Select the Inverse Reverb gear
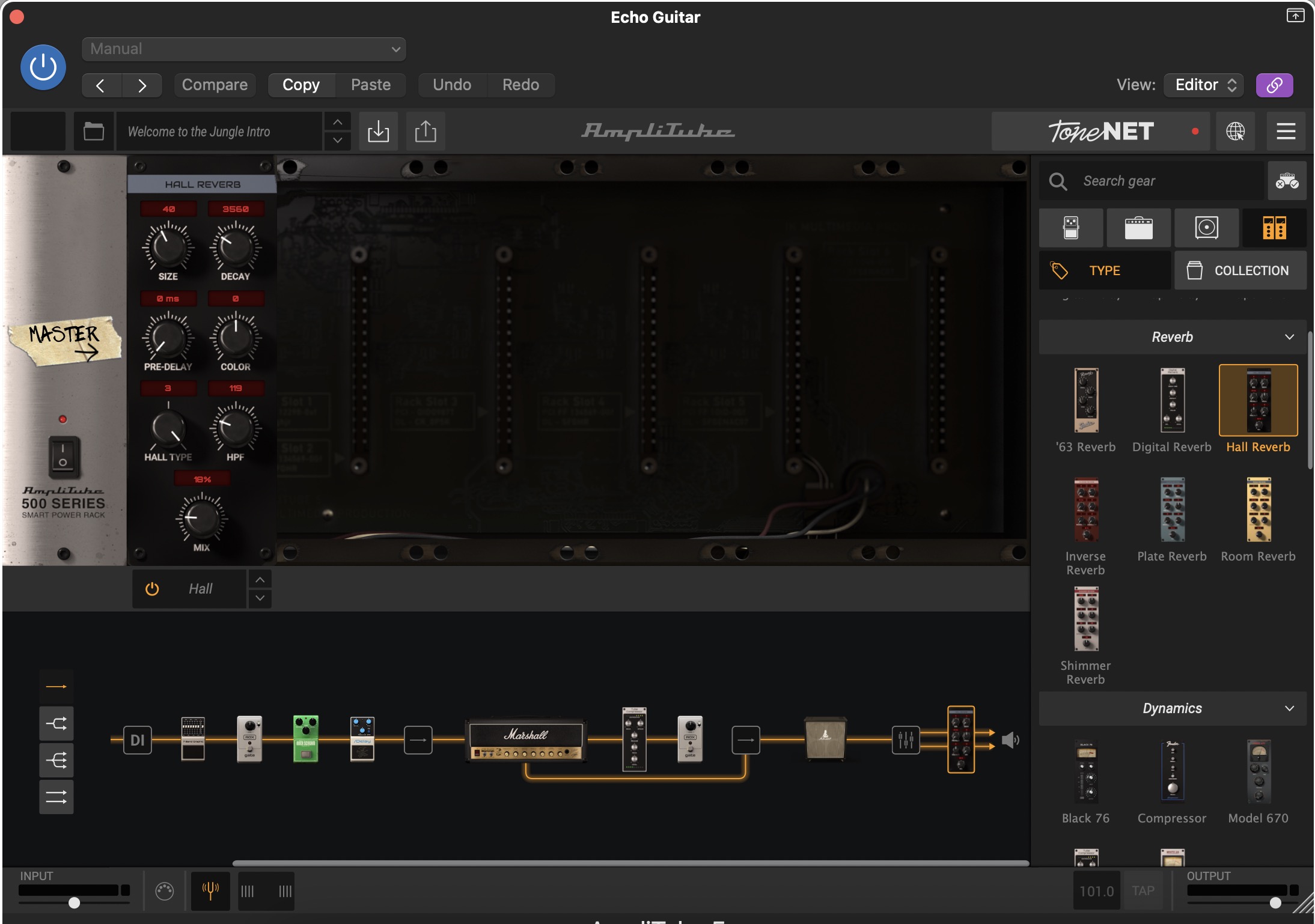The height and width of the screenshot is (924, 1315). [x=1086, y=526]
